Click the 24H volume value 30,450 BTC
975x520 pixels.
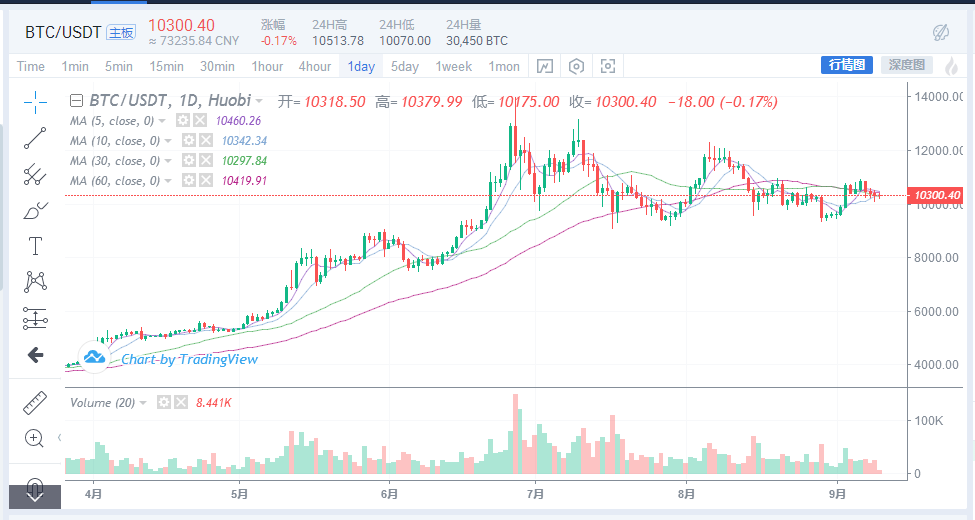[477, 41]
